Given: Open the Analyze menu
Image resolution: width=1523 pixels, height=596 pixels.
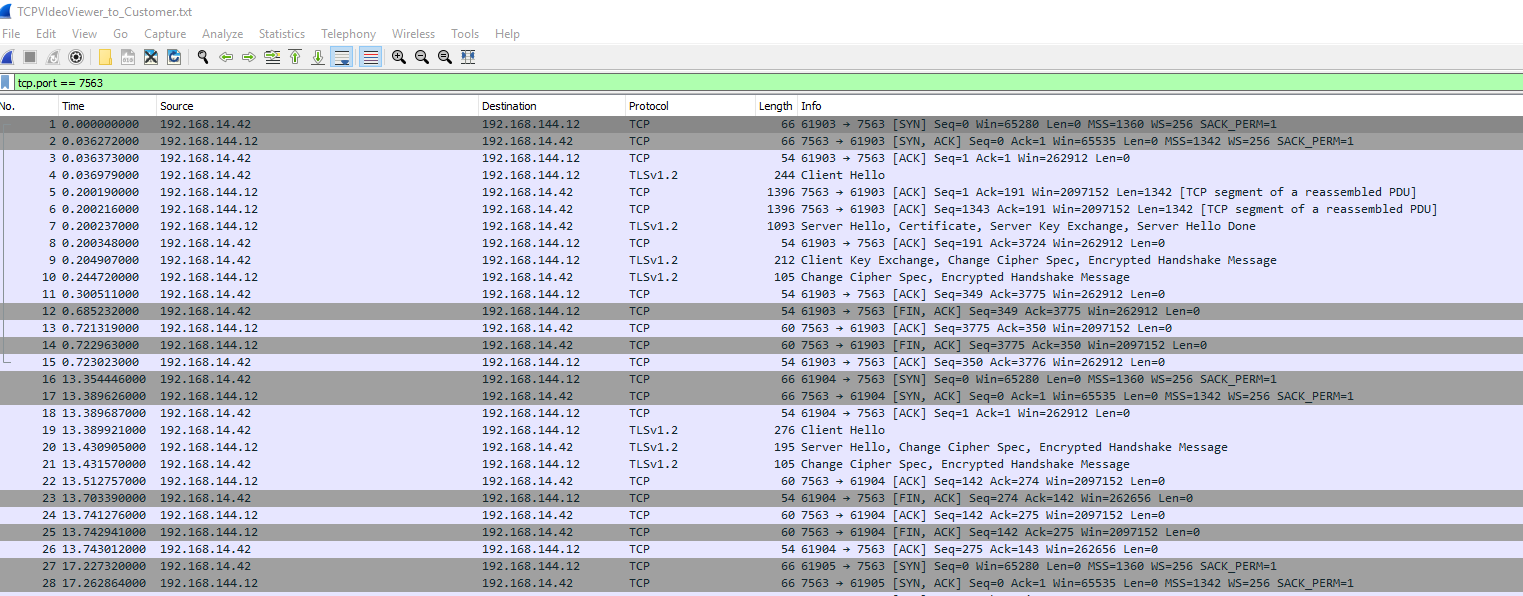Looking at the screenshot, I should [x=223, y=34].
